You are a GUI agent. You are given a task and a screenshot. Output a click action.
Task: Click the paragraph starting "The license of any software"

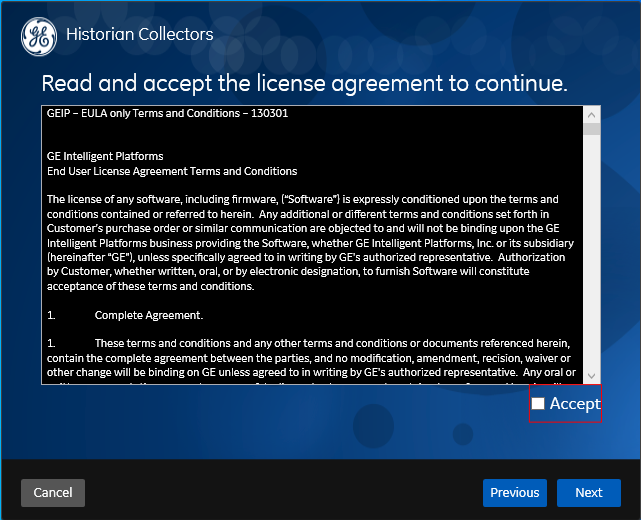(310, 243)
